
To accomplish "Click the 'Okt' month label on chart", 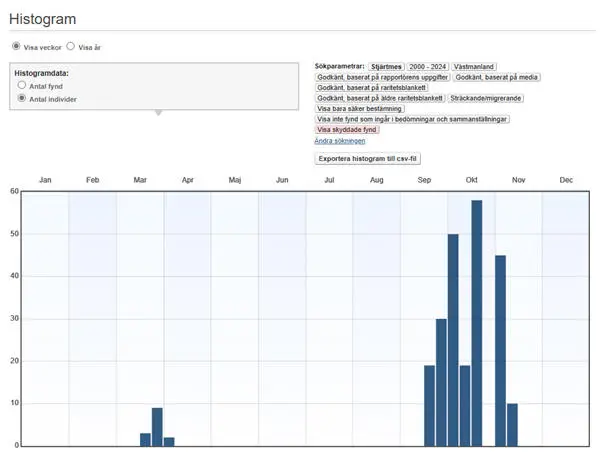I will tap(471, 180).
